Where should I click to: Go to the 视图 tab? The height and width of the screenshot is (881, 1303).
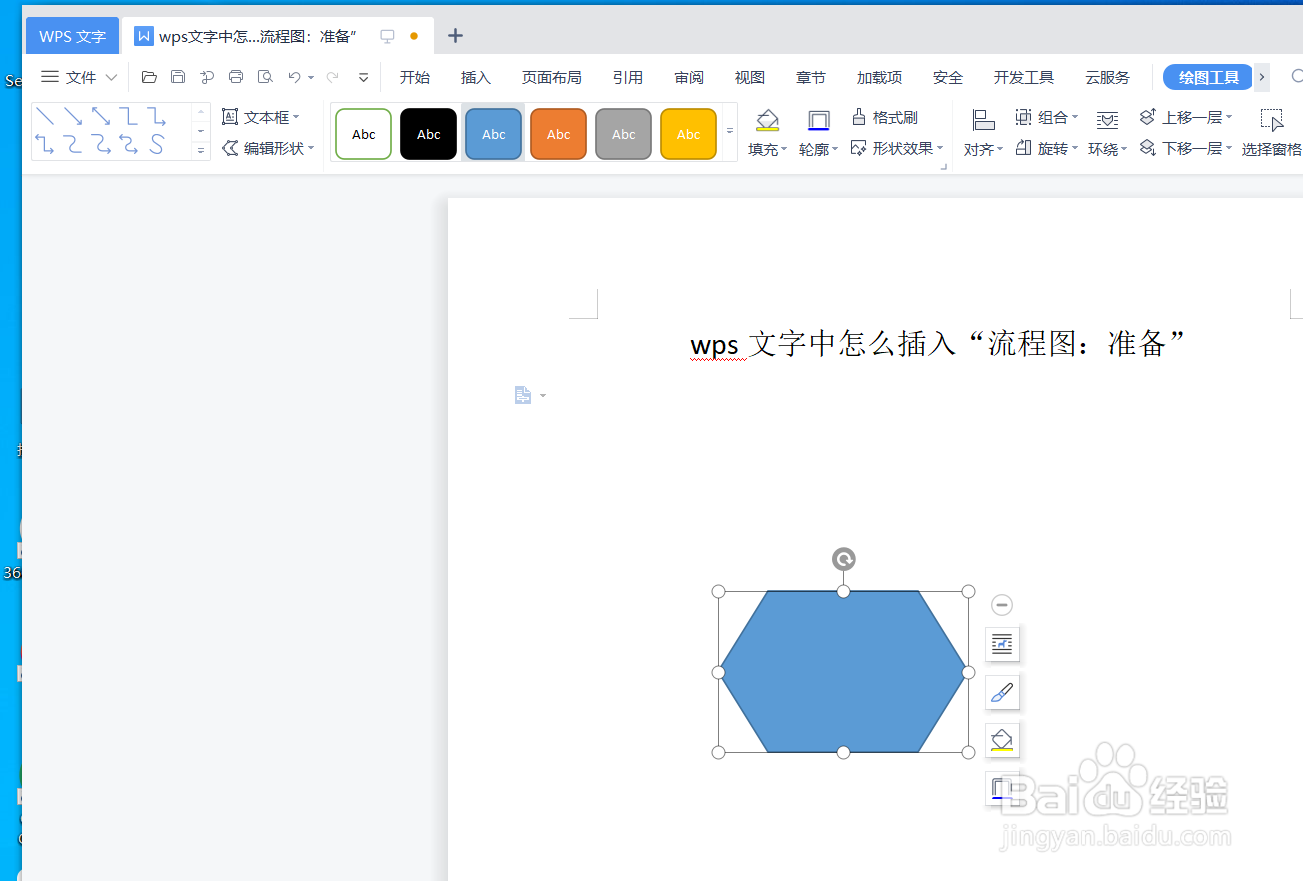[750, 77]
